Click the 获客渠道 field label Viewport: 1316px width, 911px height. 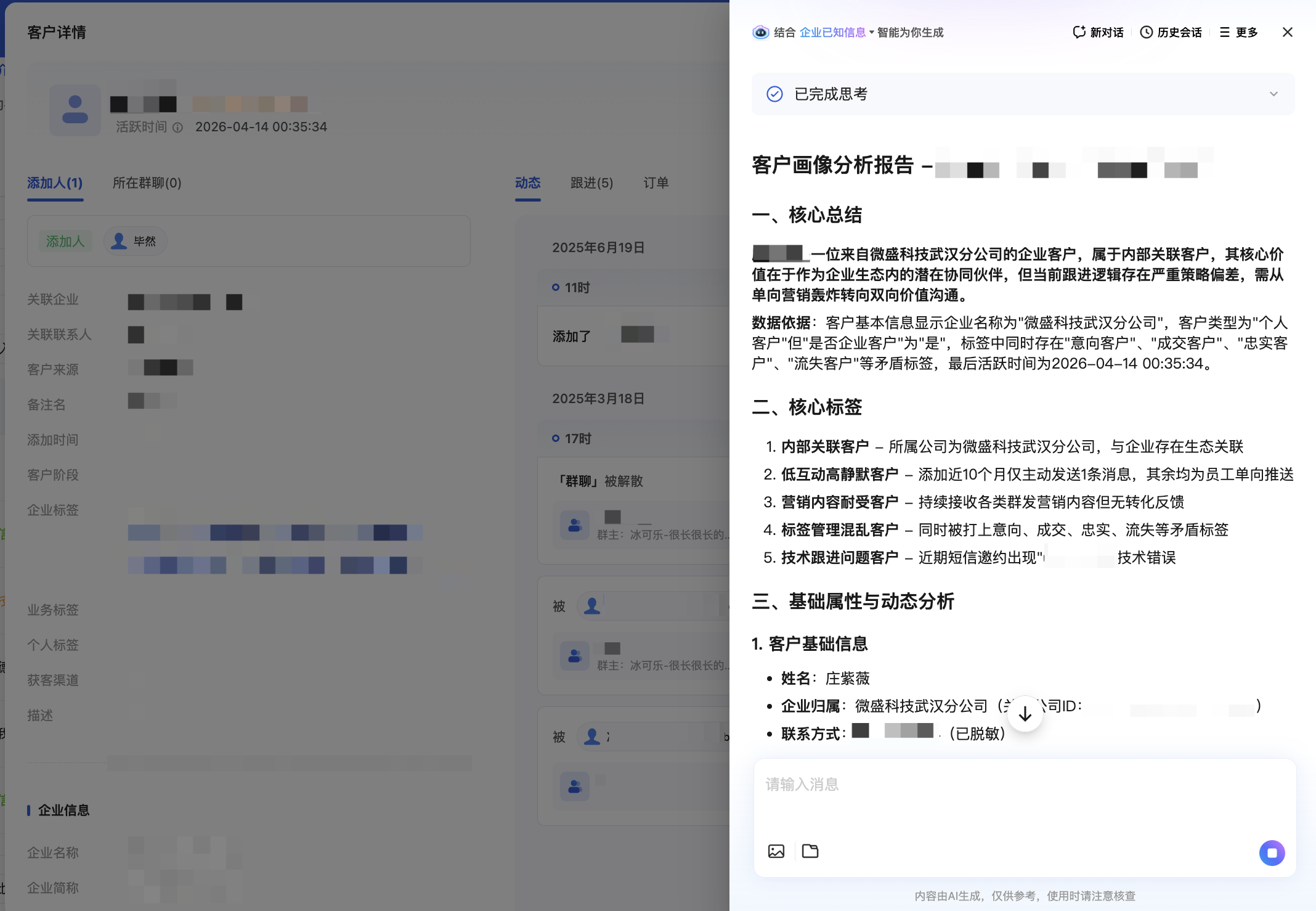[x=53, y=680]
